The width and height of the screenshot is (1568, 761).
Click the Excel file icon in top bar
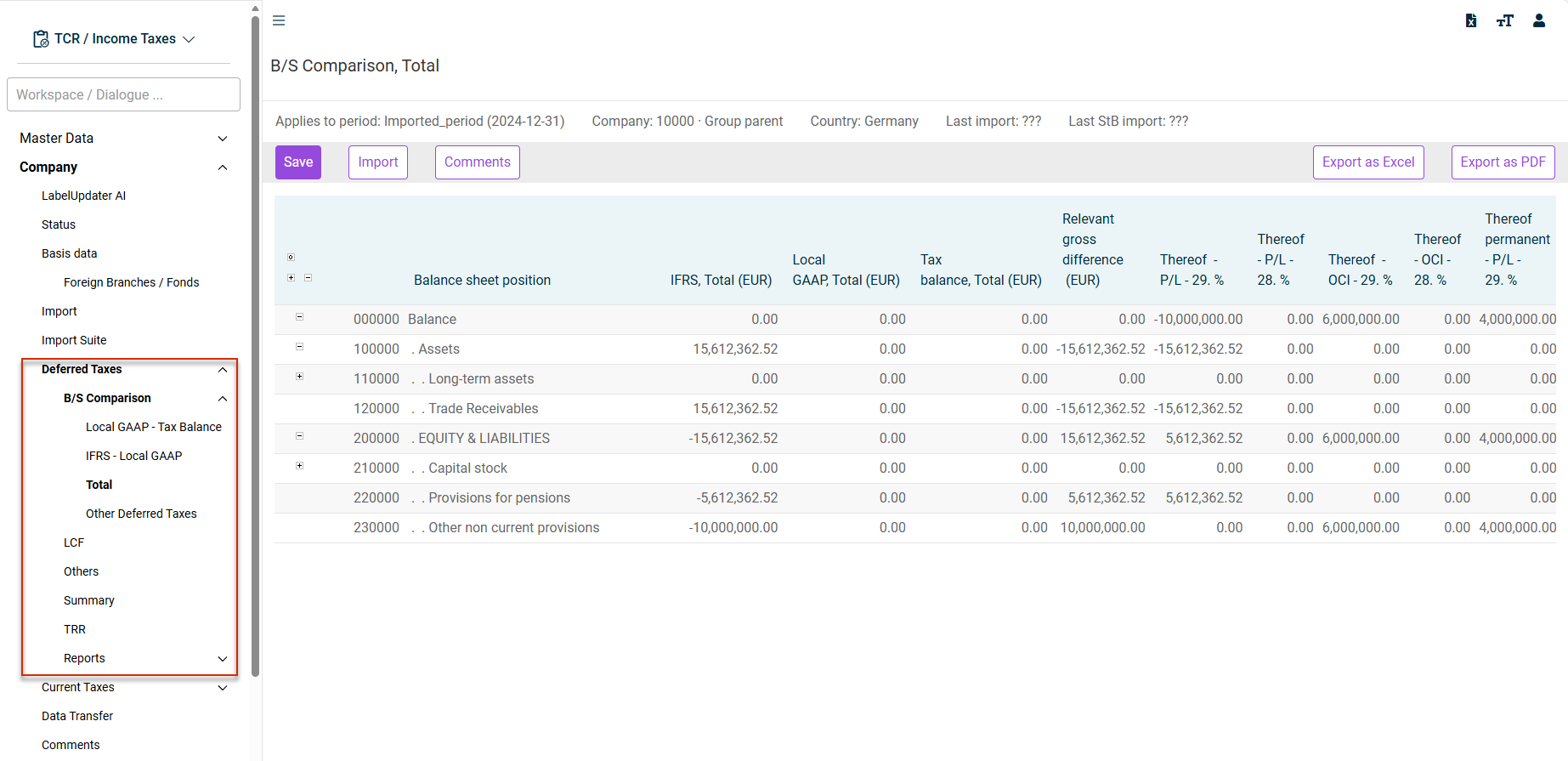coord(1471,20)
